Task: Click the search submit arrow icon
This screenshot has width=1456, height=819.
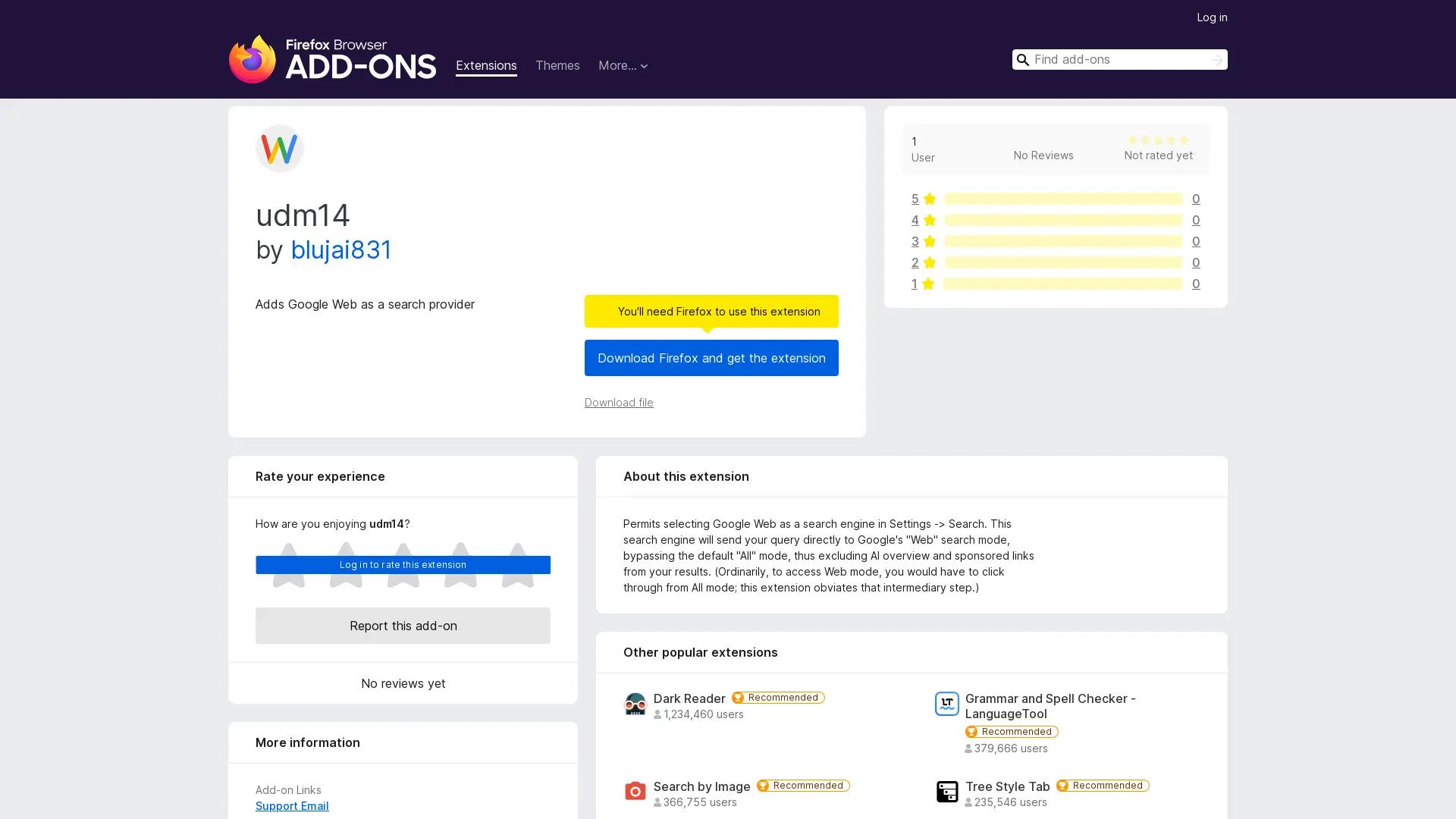Action: [1216, 59]
